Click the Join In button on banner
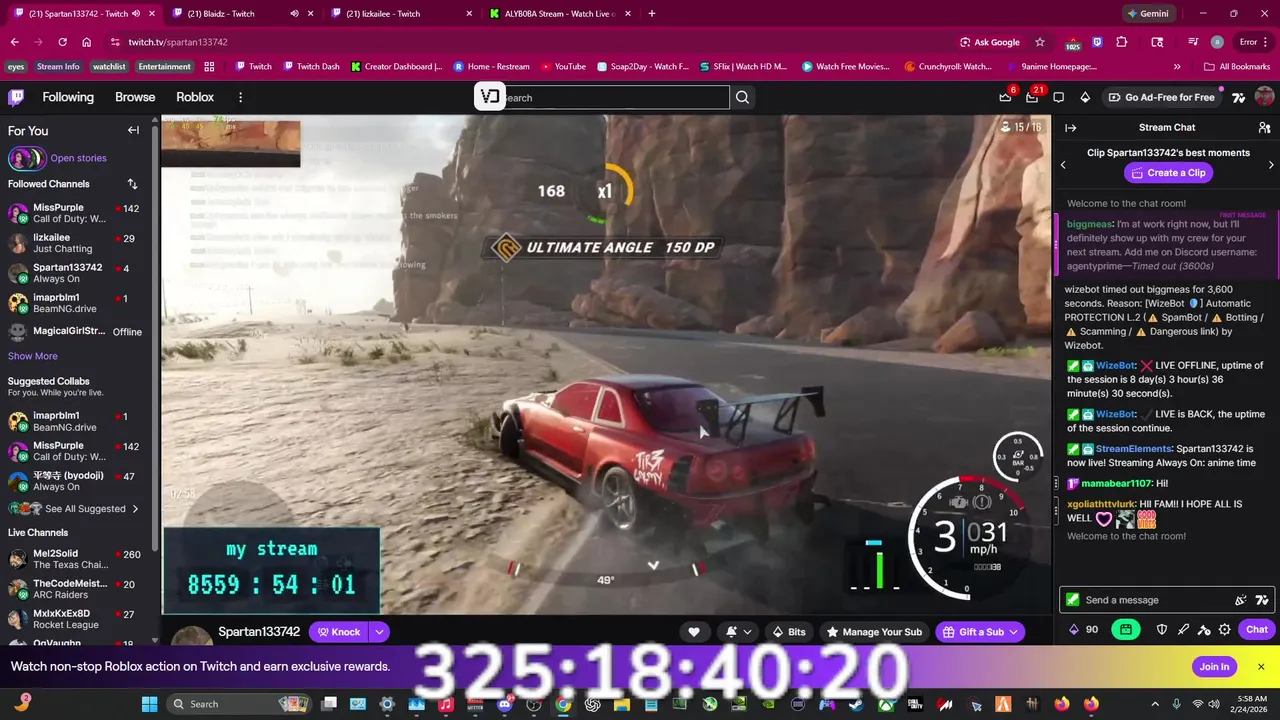The height and width of the screenshot is (720, 1280). click(1214, 667)
